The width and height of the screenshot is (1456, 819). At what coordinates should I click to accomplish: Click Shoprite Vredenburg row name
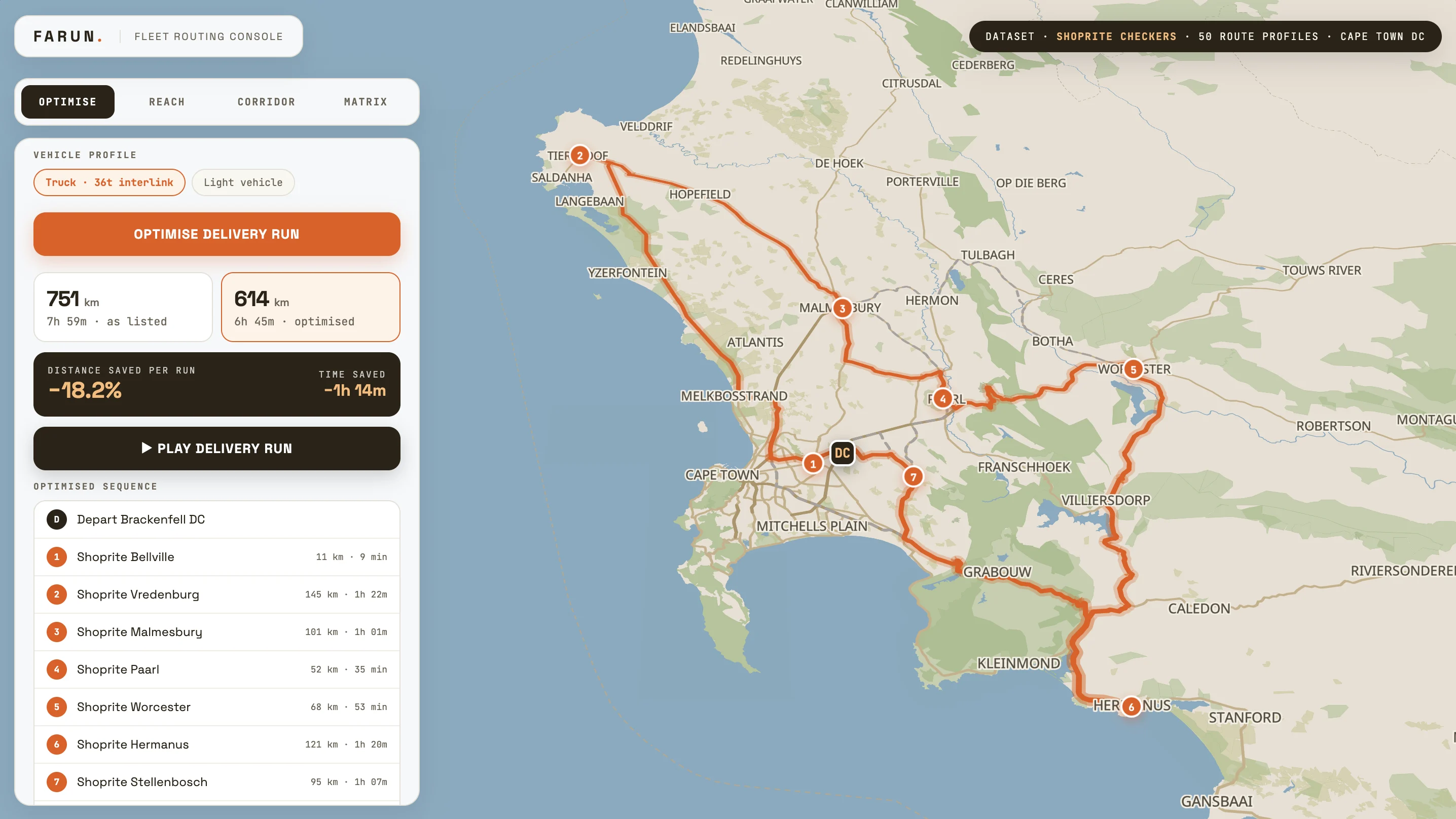pos(138,594)
